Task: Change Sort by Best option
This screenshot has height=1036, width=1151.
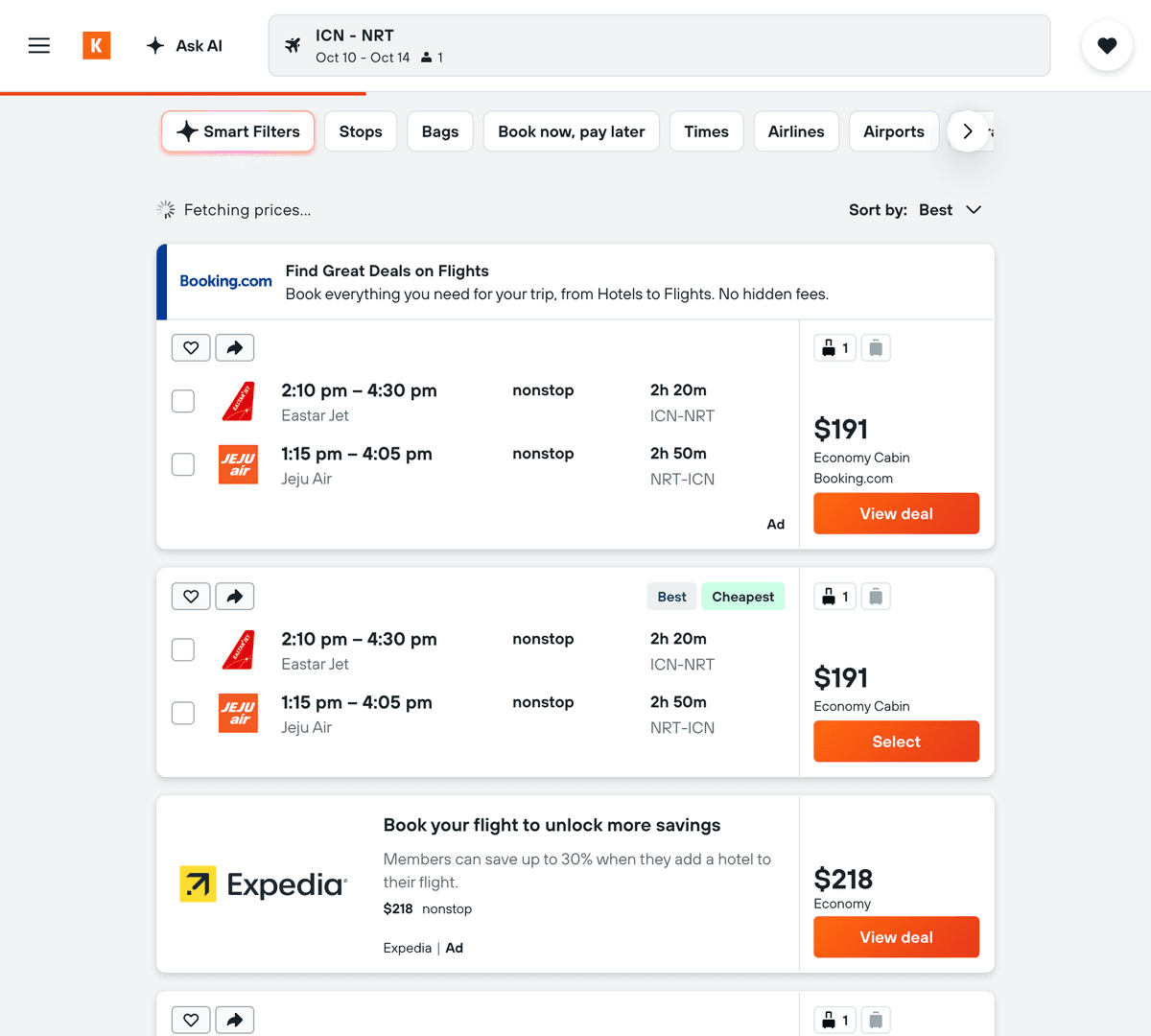Action: coord(915,210)
